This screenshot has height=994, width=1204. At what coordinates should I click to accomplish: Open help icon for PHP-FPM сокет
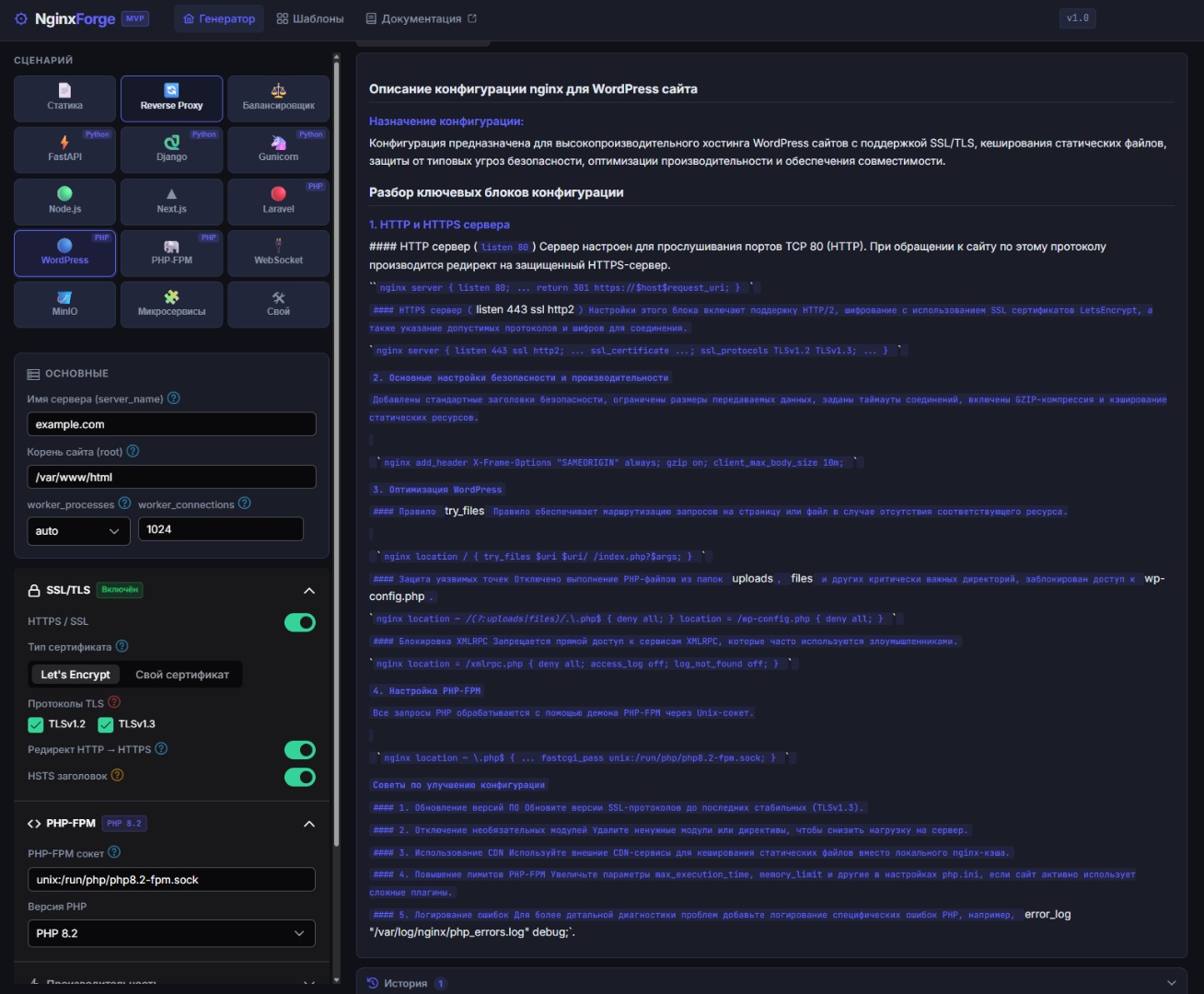(x=114, y=852)
